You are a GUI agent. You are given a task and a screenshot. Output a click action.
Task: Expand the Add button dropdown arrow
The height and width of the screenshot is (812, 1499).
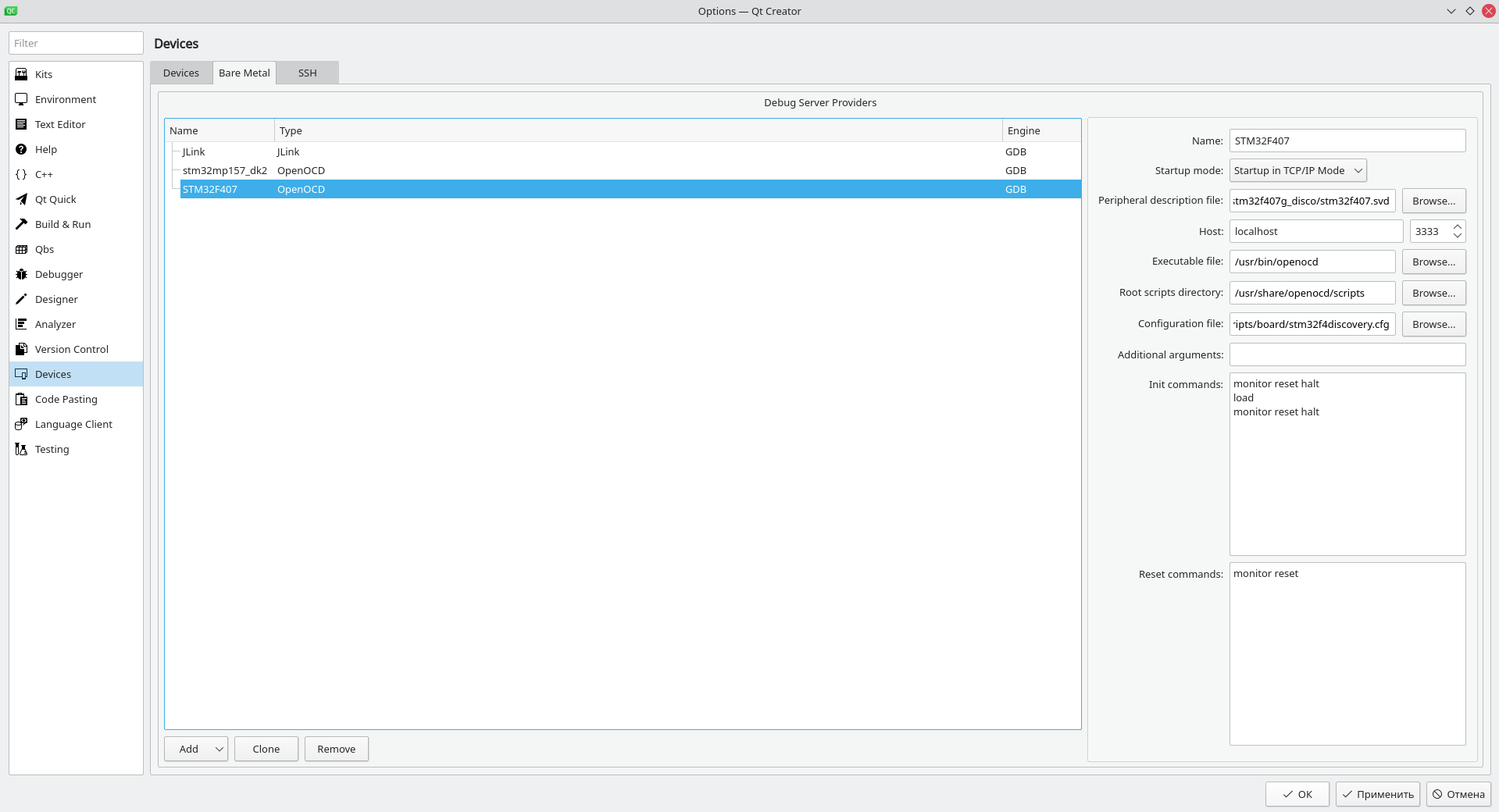click(x=219, y=749)
